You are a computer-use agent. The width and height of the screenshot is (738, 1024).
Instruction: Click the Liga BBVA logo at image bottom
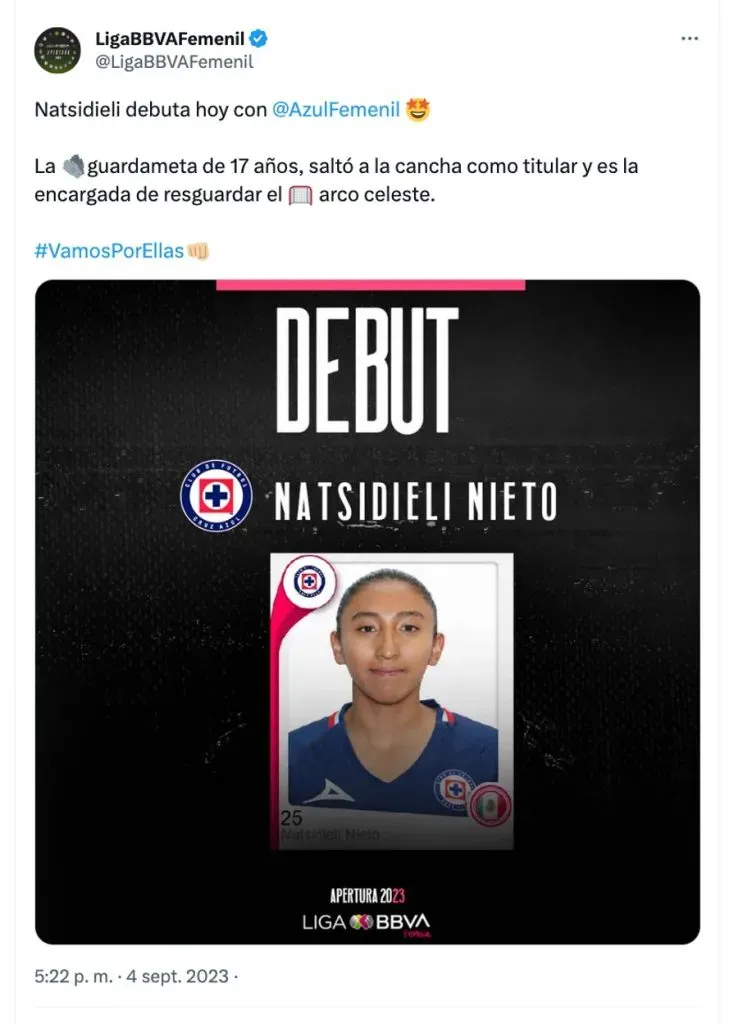tap(366, 922)
